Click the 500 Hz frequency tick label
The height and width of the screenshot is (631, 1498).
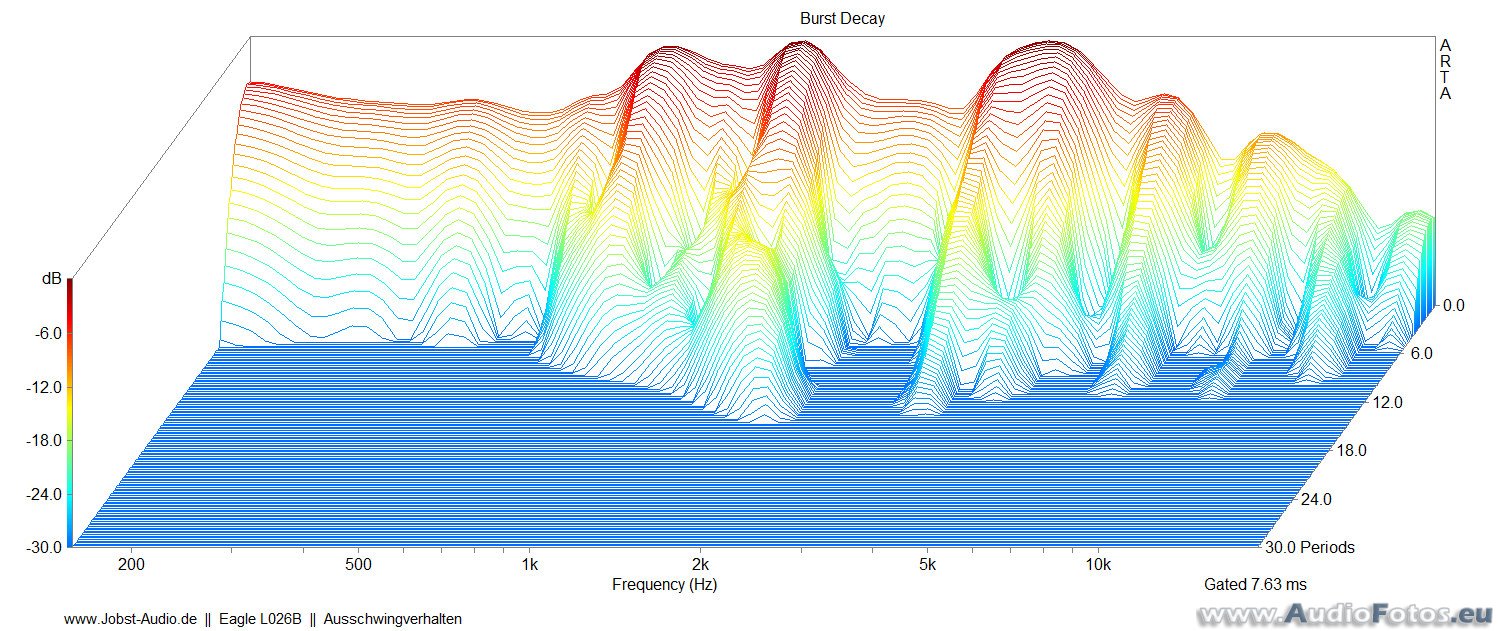(x=358, y=565)
